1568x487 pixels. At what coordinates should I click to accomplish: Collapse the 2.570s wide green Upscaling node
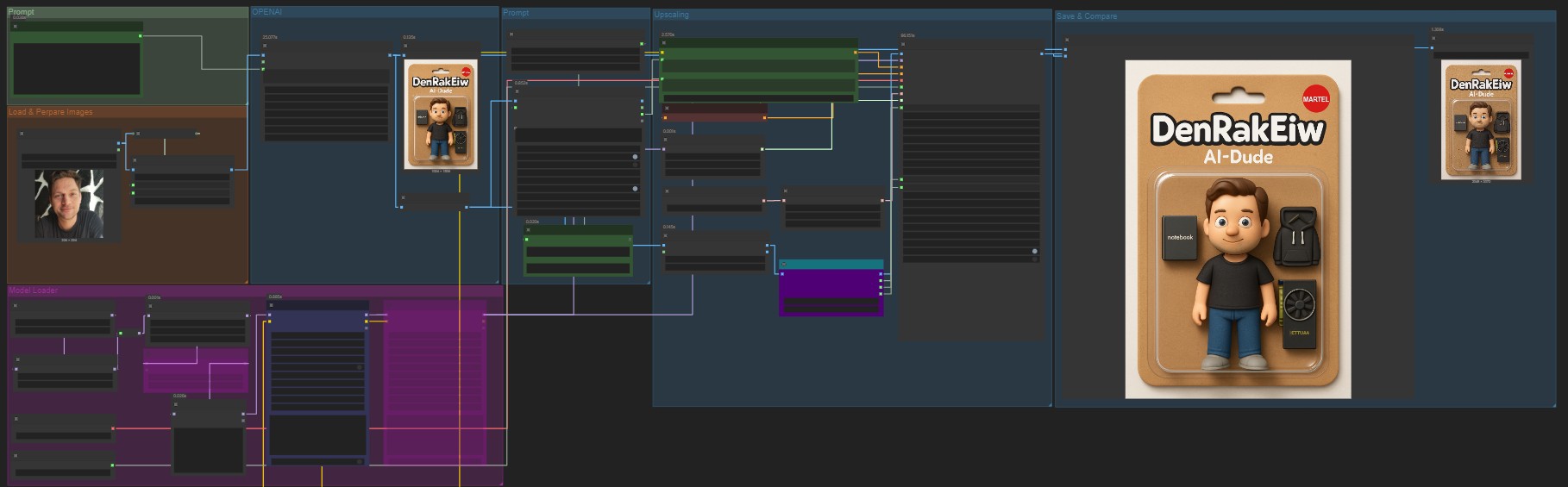663,41
